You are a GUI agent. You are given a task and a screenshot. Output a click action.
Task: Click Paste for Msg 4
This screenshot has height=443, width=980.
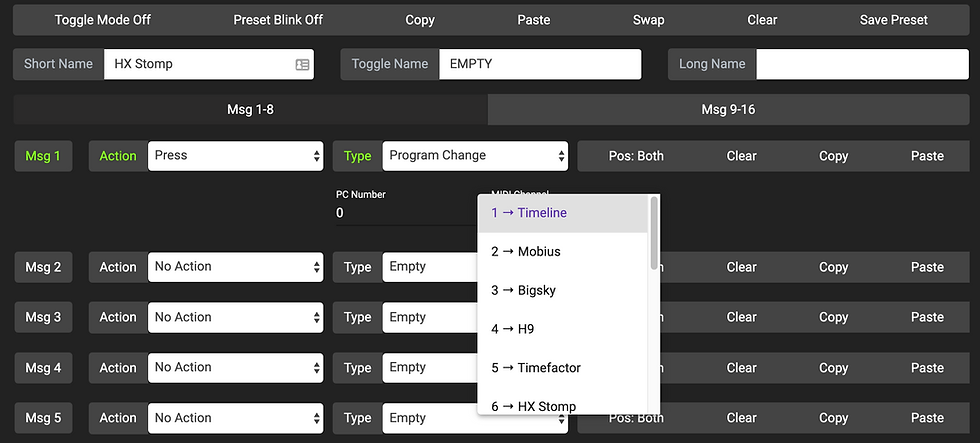point(927,368)
